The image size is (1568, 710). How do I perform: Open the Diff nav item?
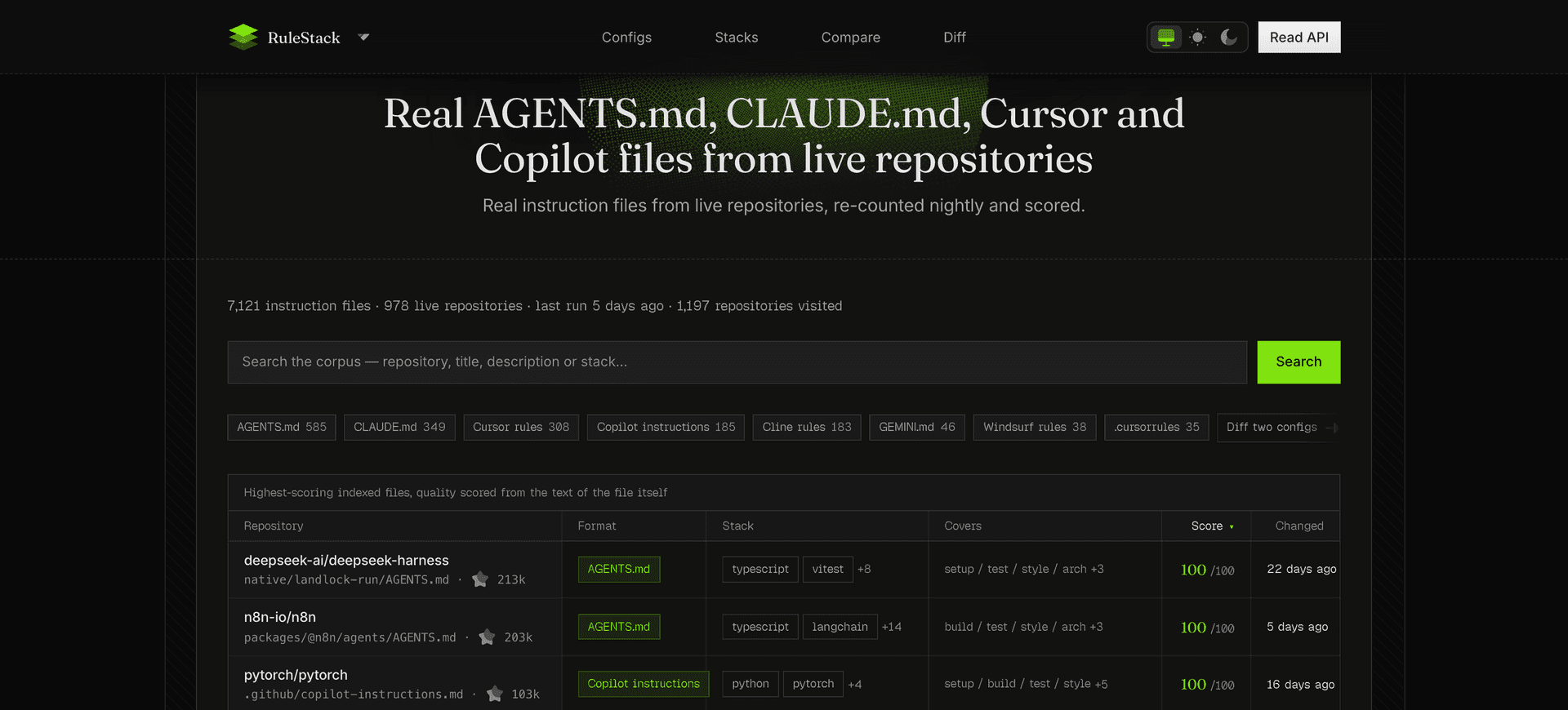[x=954, y=38]
